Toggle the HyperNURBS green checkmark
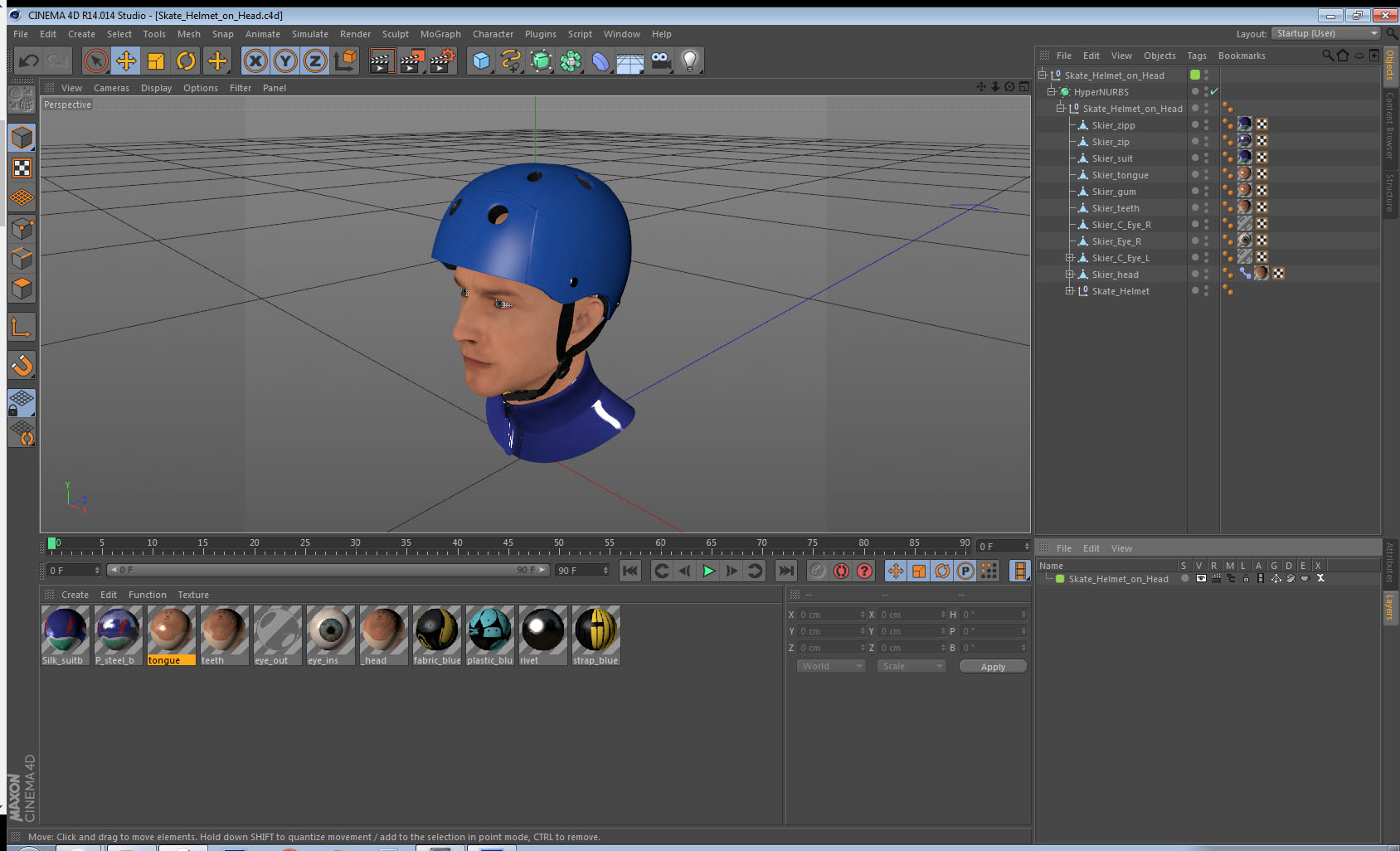Viewport: 1400px width, 851px height. tap(1214, 92)
